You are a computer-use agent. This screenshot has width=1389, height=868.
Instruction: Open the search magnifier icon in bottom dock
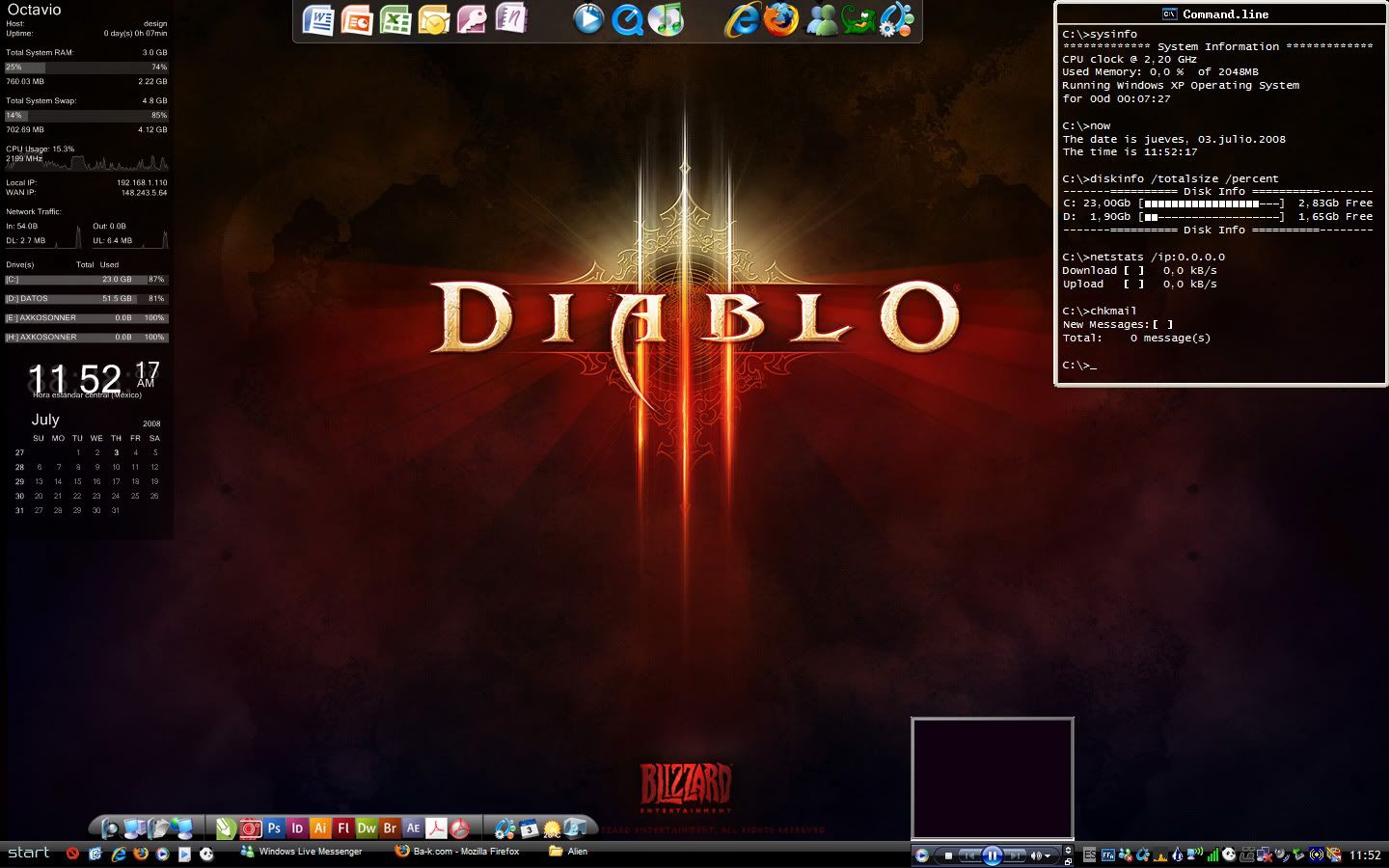click(109, 828)
